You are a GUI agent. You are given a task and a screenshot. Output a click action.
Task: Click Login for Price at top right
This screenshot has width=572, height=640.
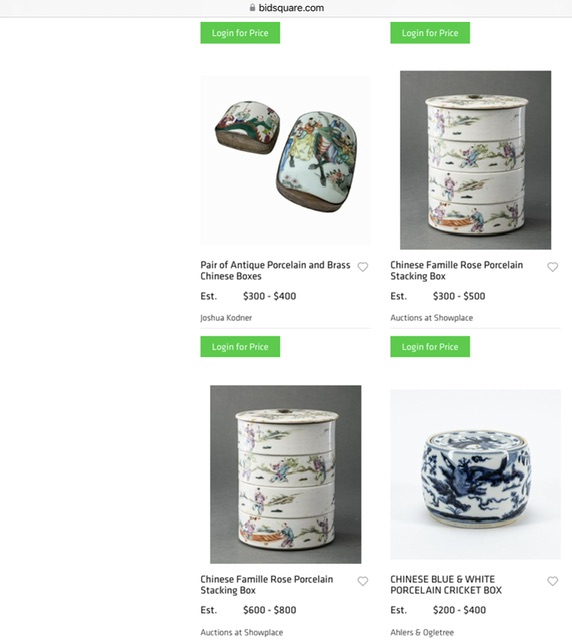pyautogui.click(x=430, y=33)
